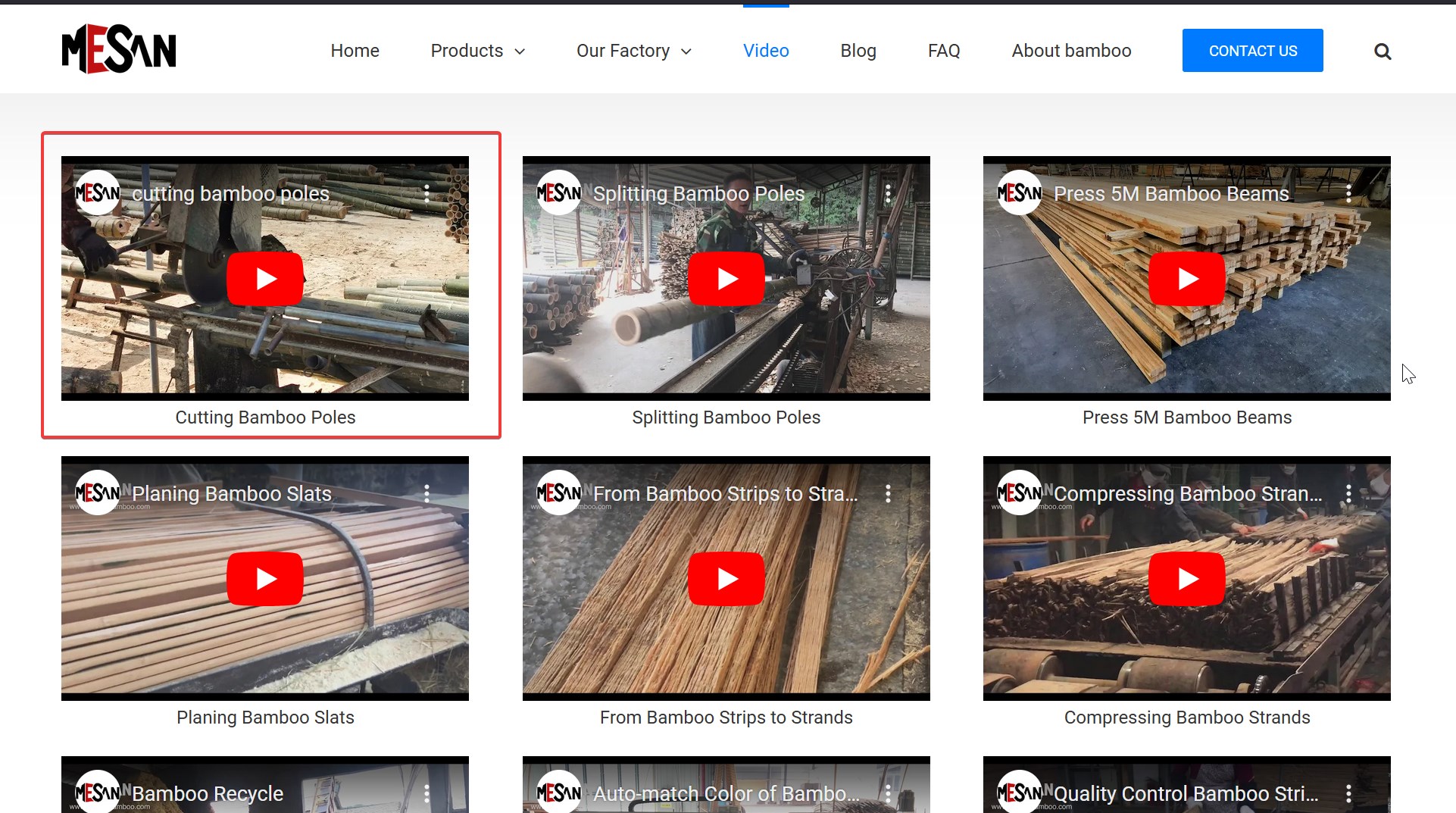Click the search magnifier icon in header
The width and height of the screenshot is (1456, 813).
[x=1383, y=52]
